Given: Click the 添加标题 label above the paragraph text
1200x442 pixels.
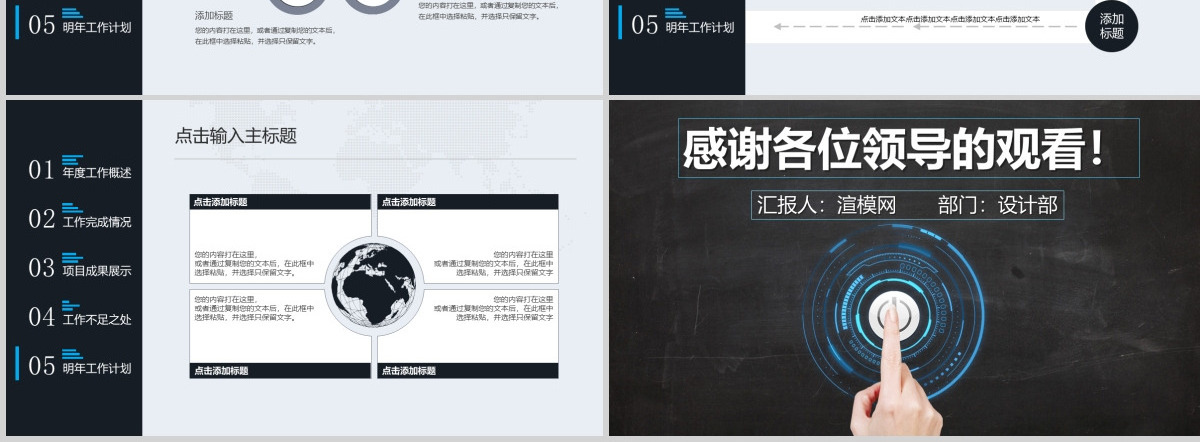Looking at the screenshot, I should 214,16.
